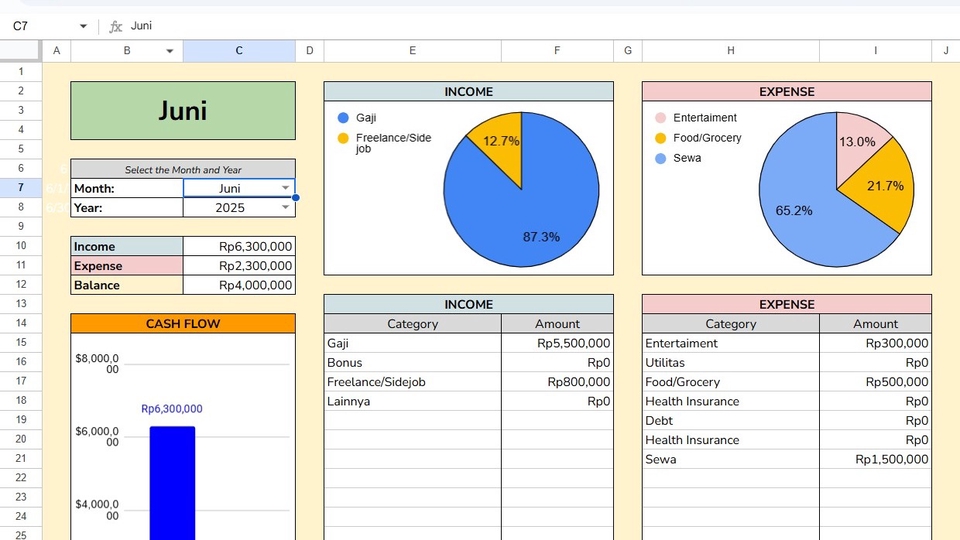Open column B filter dropdown arrow
This screenshot has height=540, width=960.
[x=170, y=51]
